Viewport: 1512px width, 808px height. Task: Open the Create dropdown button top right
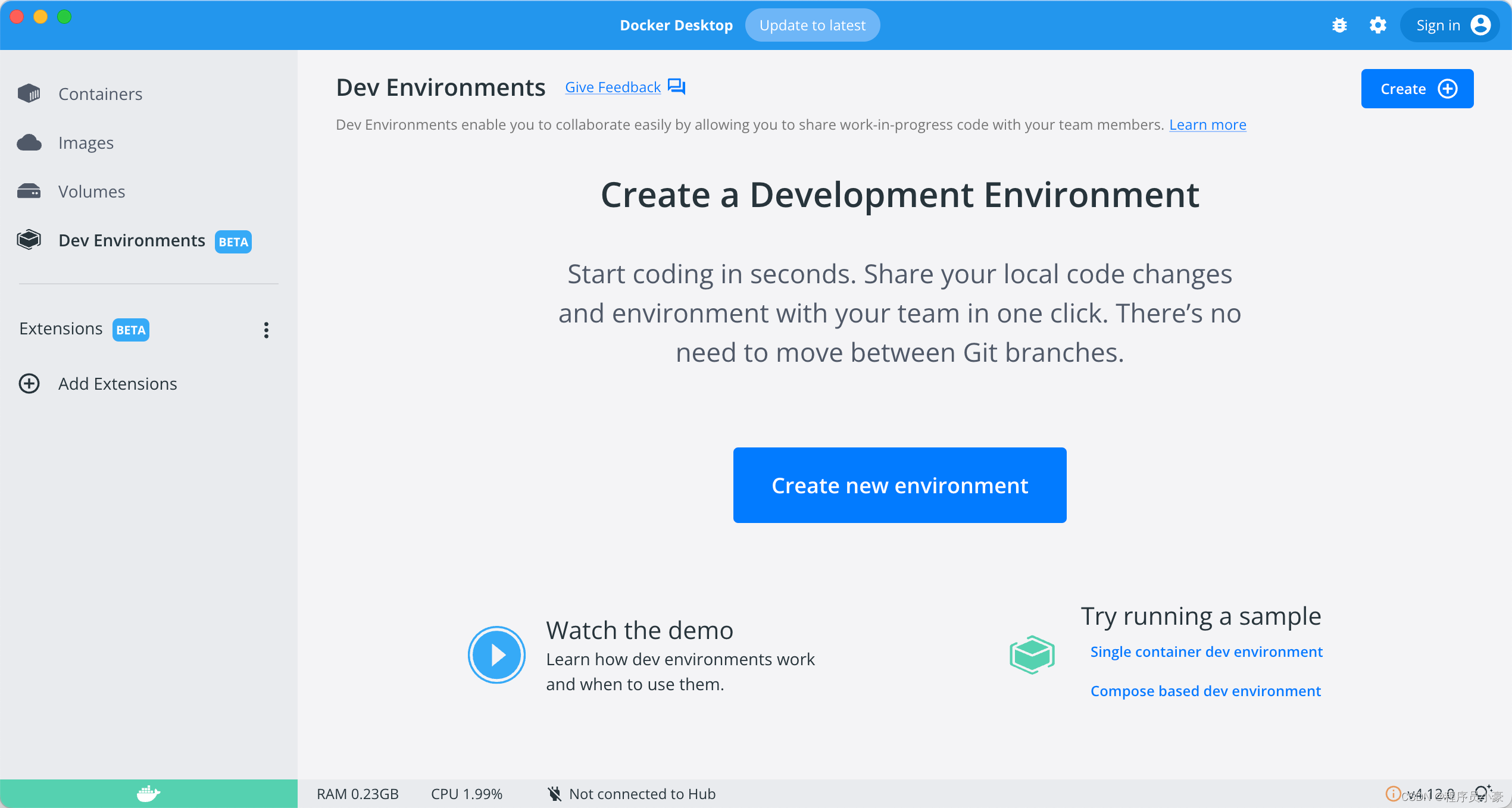coord(1417,88)
